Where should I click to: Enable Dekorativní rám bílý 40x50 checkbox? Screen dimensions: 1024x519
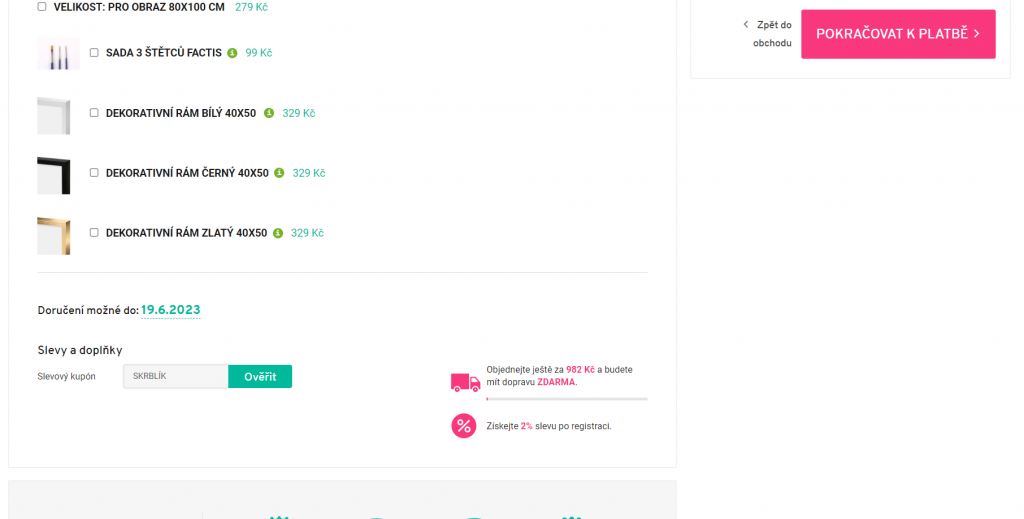click(94, 112)
